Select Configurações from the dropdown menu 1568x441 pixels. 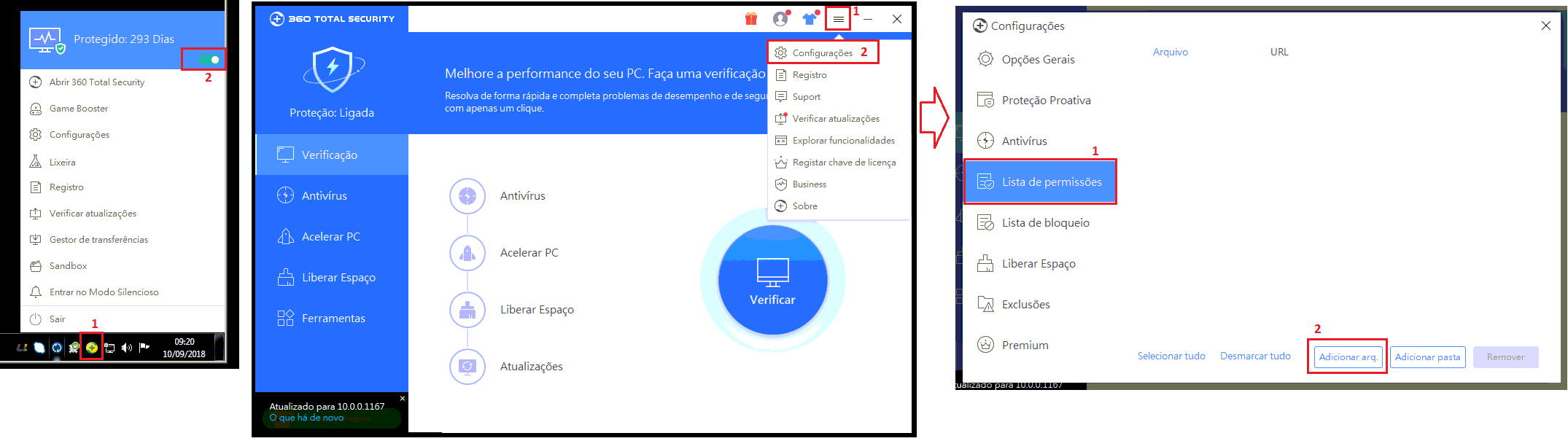(x=822, y=53)
